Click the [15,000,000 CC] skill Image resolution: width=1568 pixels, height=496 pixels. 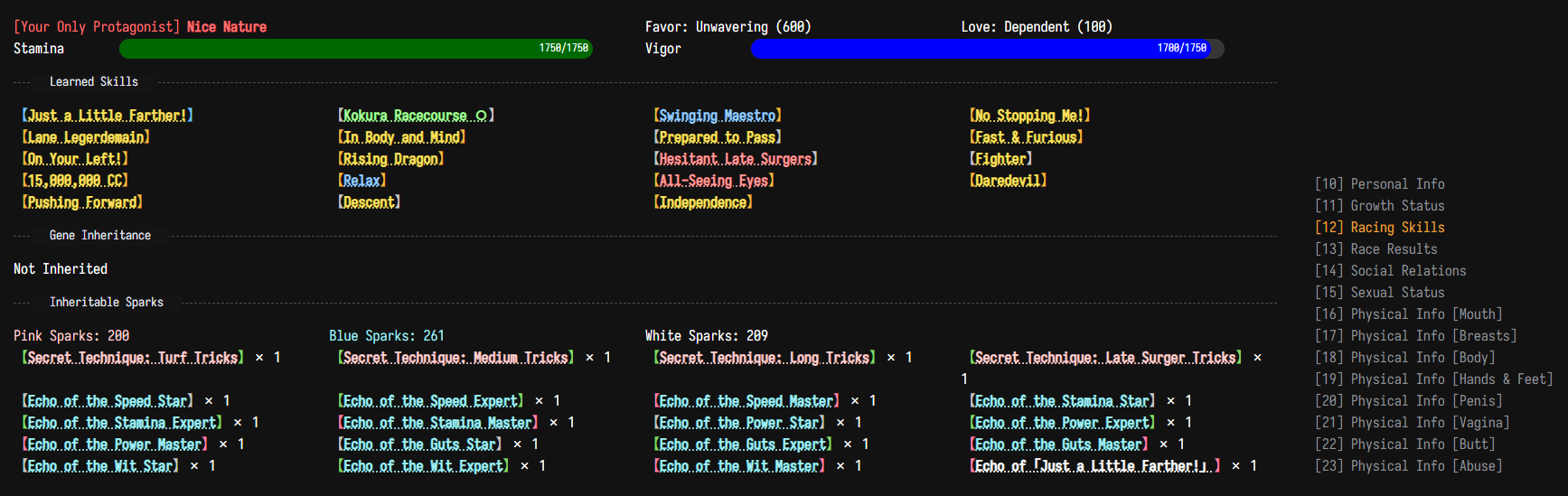[75, 181]
